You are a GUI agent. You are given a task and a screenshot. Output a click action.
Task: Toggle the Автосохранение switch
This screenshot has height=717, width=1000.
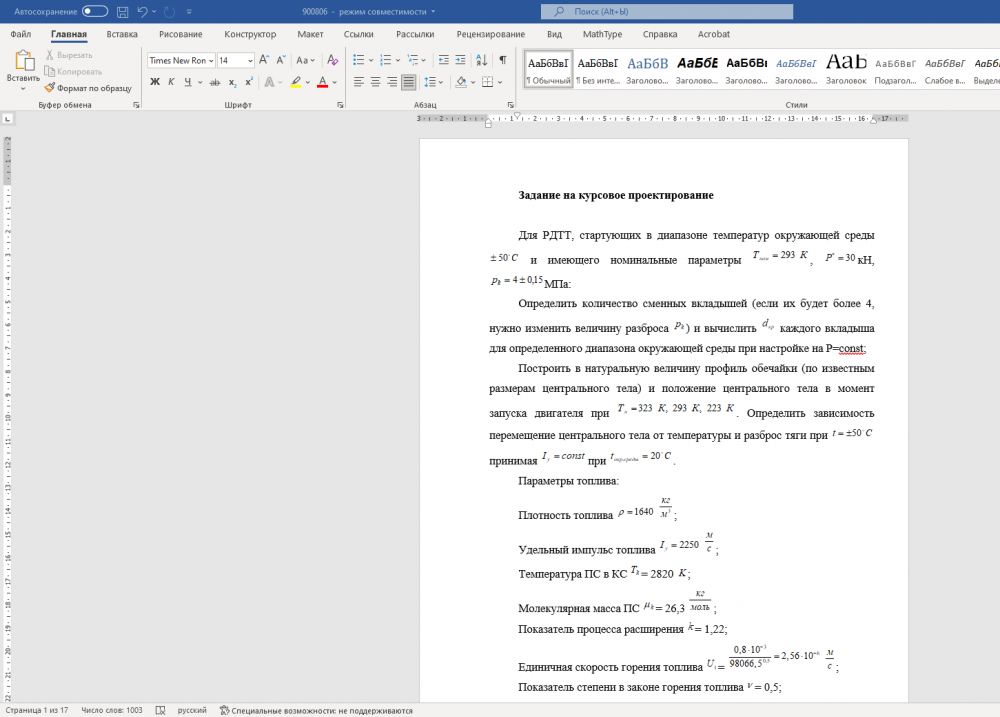pos(95,11)
